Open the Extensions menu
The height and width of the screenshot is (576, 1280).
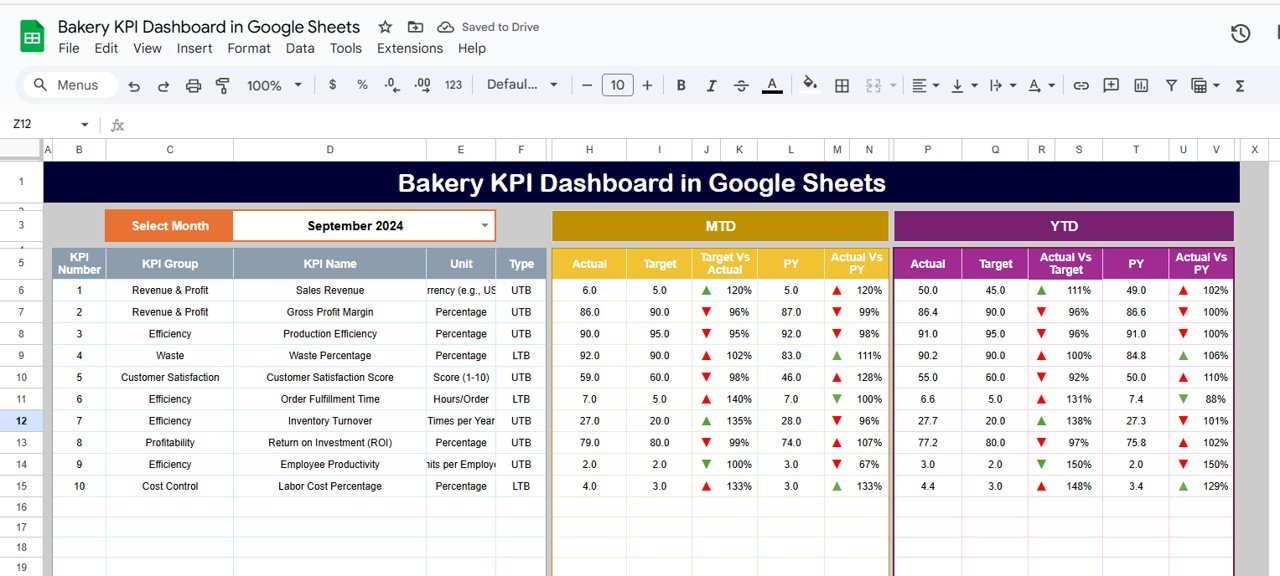409,48
